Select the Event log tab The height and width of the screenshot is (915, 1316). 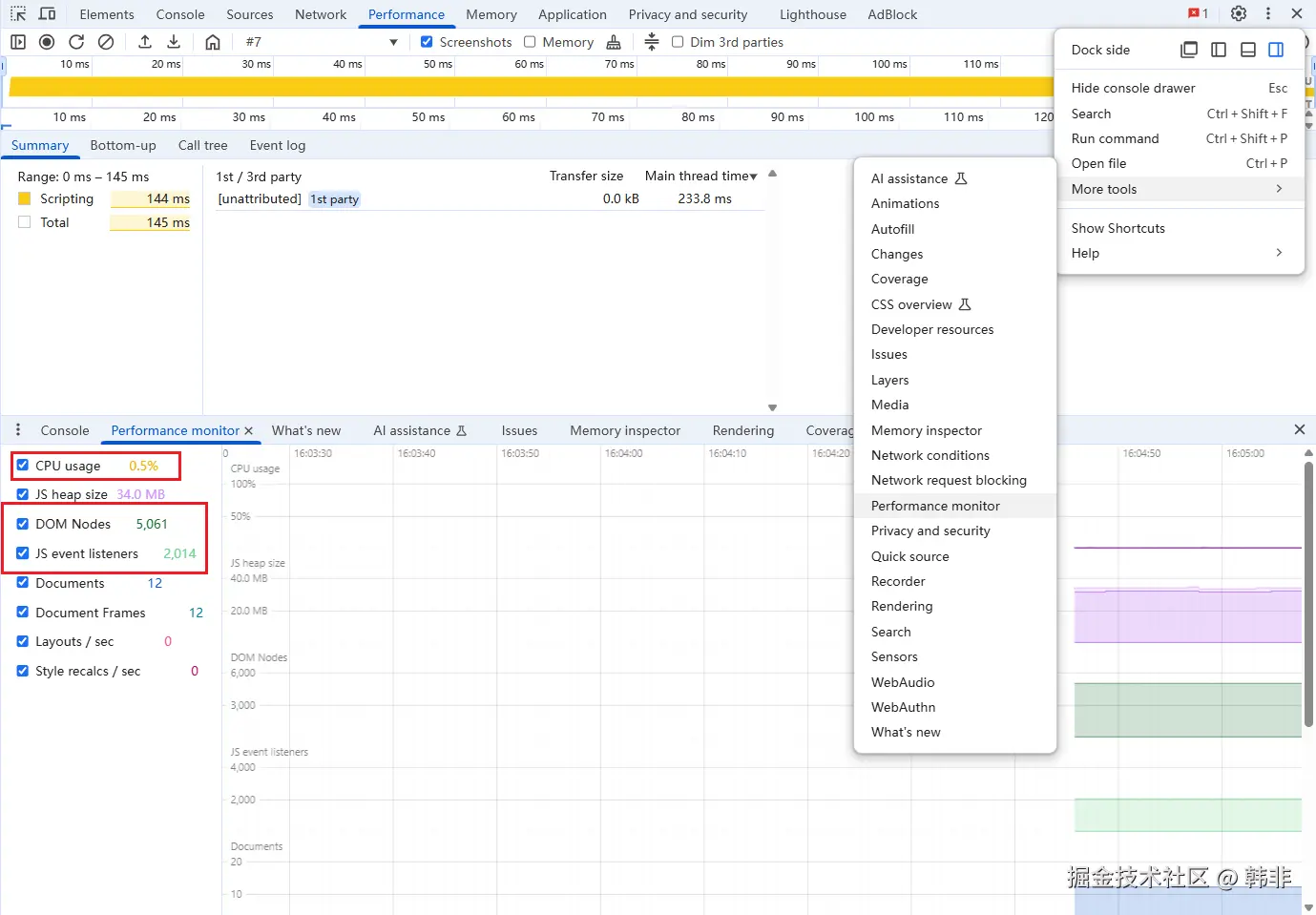(x=278, y=145)
